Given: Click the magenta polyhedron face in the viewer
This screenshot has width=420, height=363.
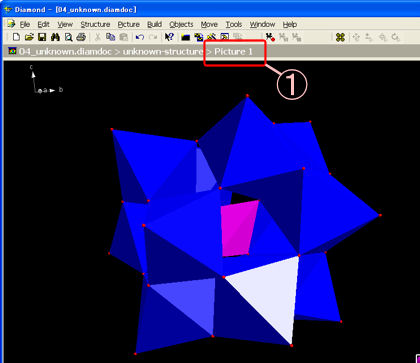Looking at the screenshot, I should 239,229.
